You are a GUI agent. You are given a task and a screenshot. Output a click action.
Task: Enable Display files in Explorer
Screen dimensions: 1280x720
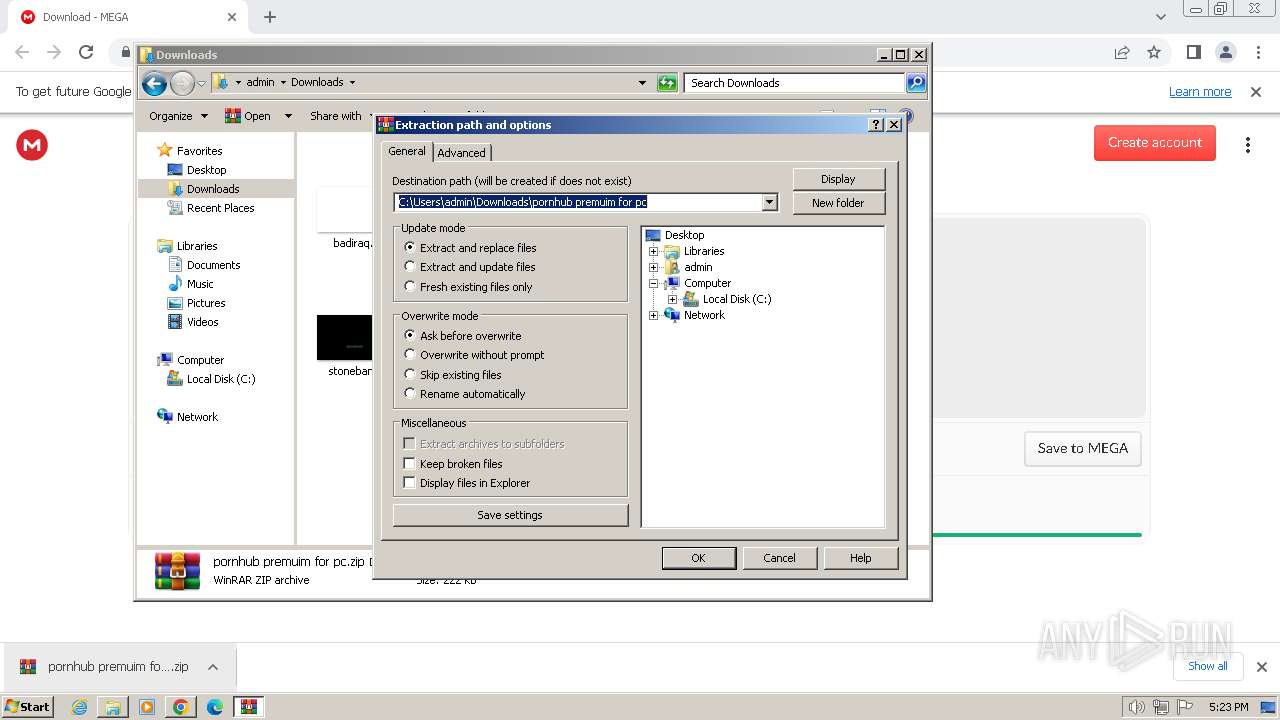point(467,483)
